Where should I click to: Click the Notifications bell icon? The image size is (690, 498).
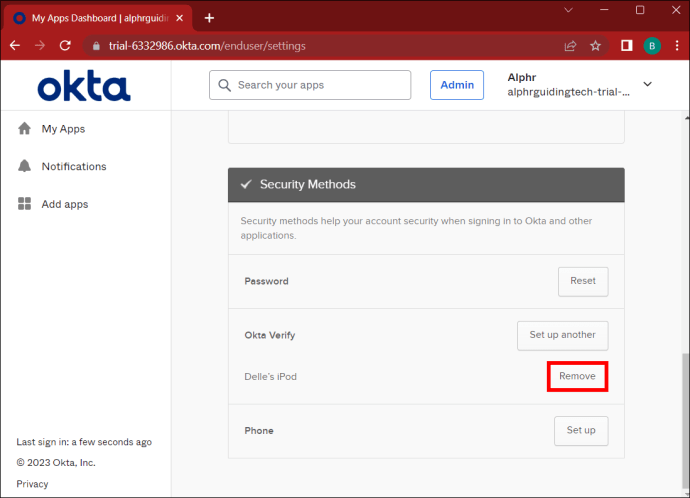tap(25, 166)
